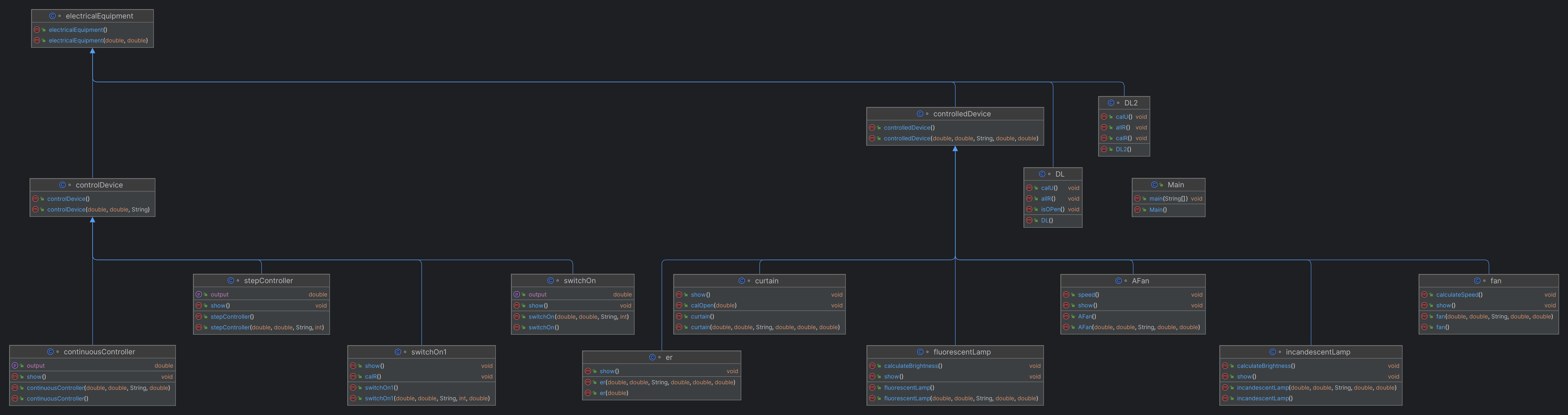1568x415 pixels.
Task: Click the property icon for stepController output
Action: coord(199,294)
